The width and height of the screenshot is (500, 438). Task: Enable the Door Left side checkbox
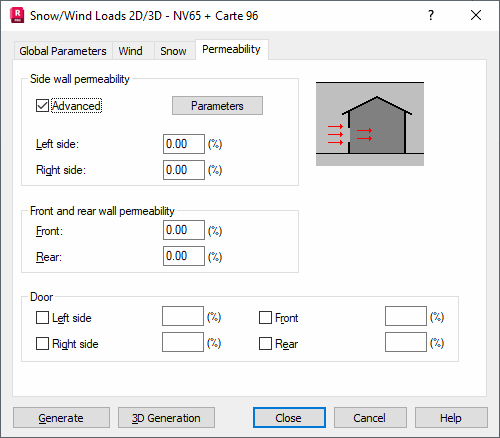click(x=42, y=318)
